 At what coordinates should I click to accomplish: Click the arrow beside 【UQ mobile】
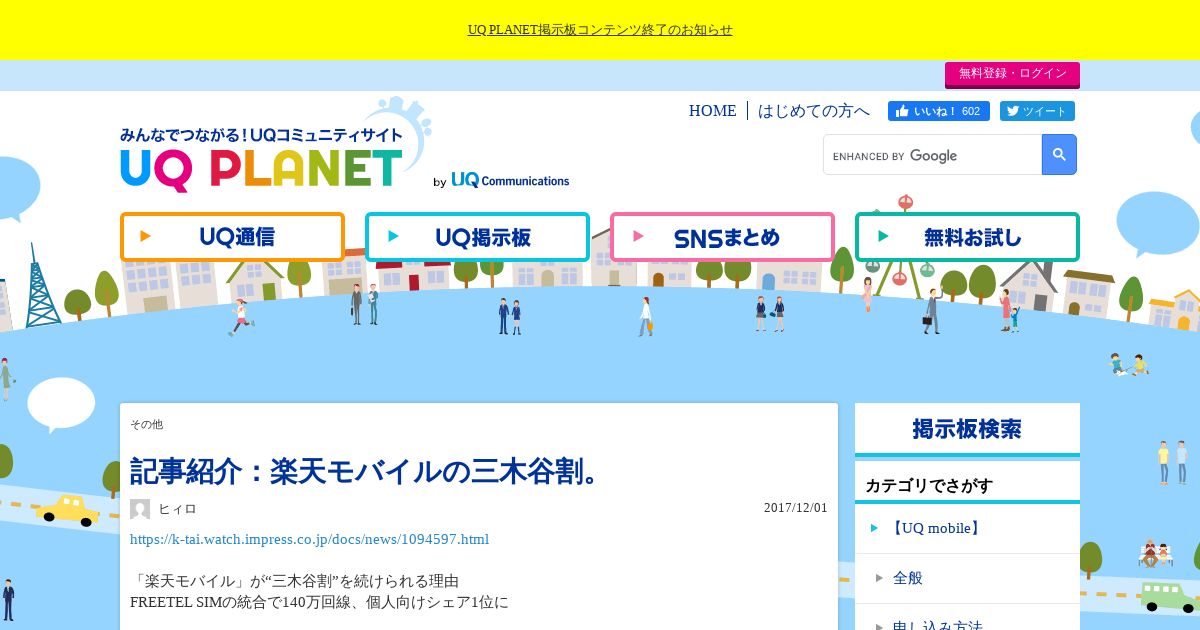click(x=874, y=528)
